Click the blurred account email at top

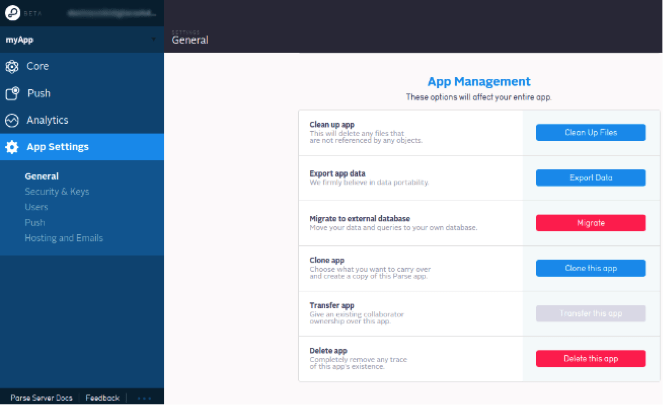(112, 13)
